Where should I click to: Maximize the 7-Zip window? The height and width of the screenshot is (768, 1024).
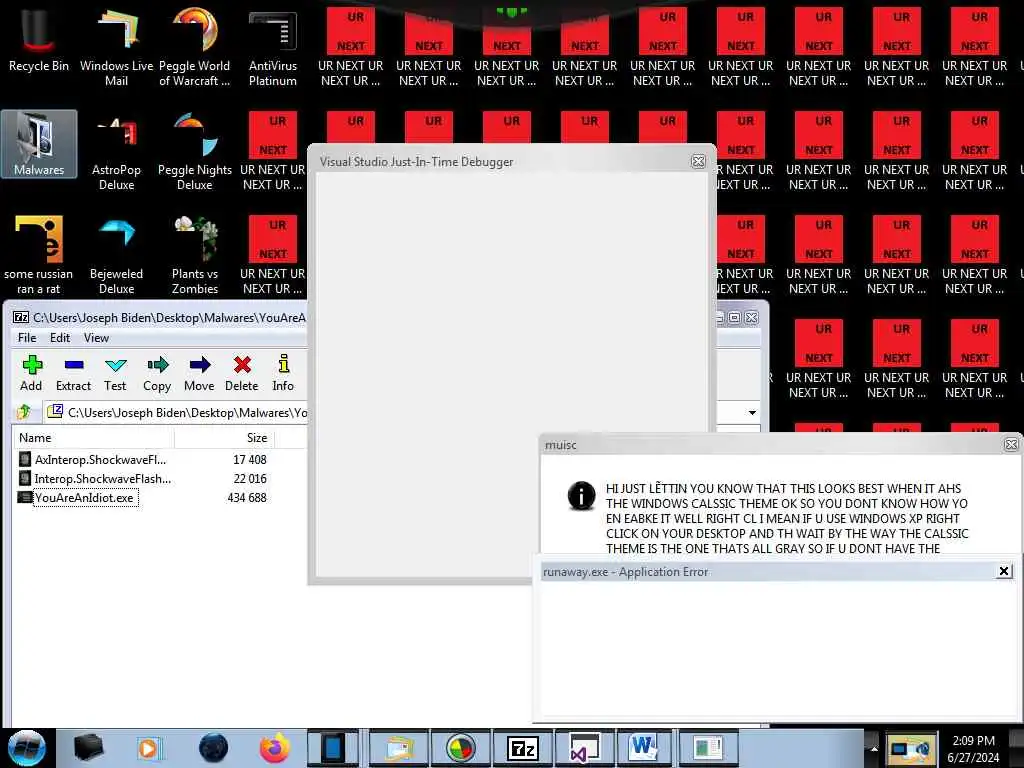pos(735,317)
